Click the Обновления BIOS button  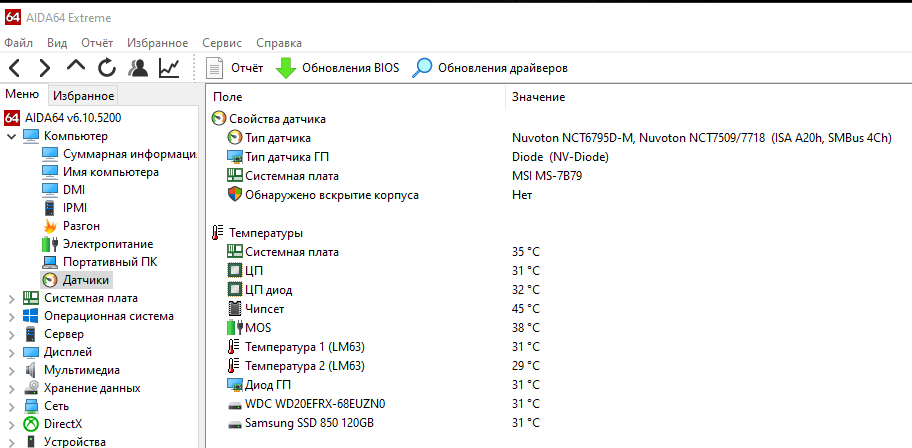click(x=337, y=68)
